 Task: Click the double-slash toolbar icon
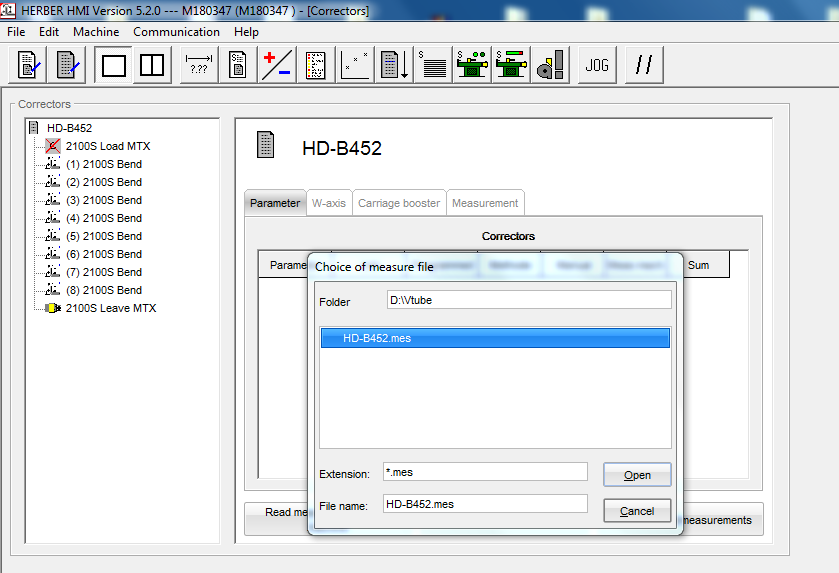[x=645, y=65]
